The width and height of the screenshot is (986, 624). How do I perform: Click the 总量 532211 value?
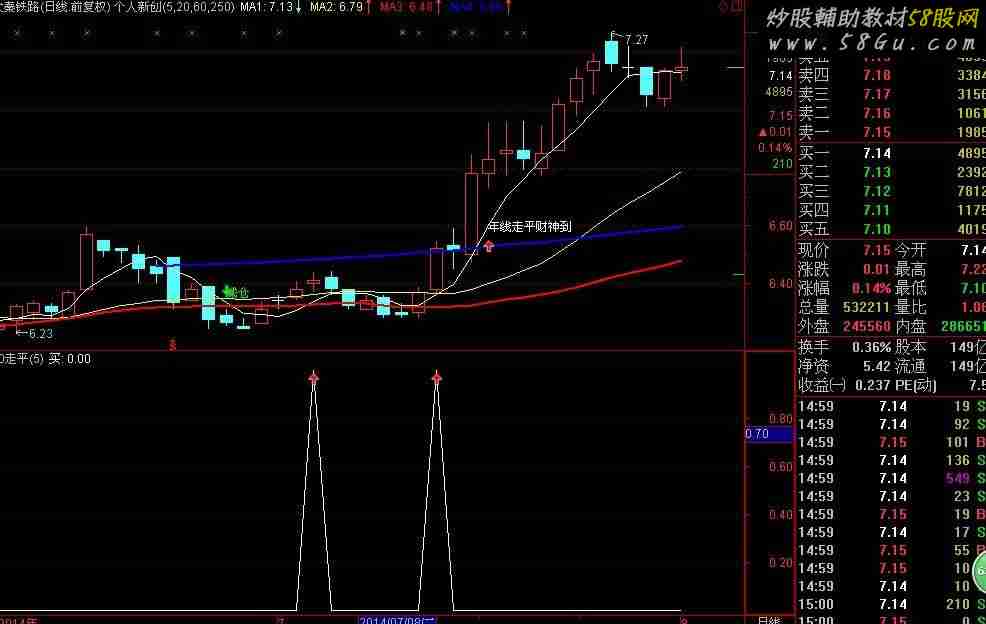pyautogui.click(x=866, y=307)
